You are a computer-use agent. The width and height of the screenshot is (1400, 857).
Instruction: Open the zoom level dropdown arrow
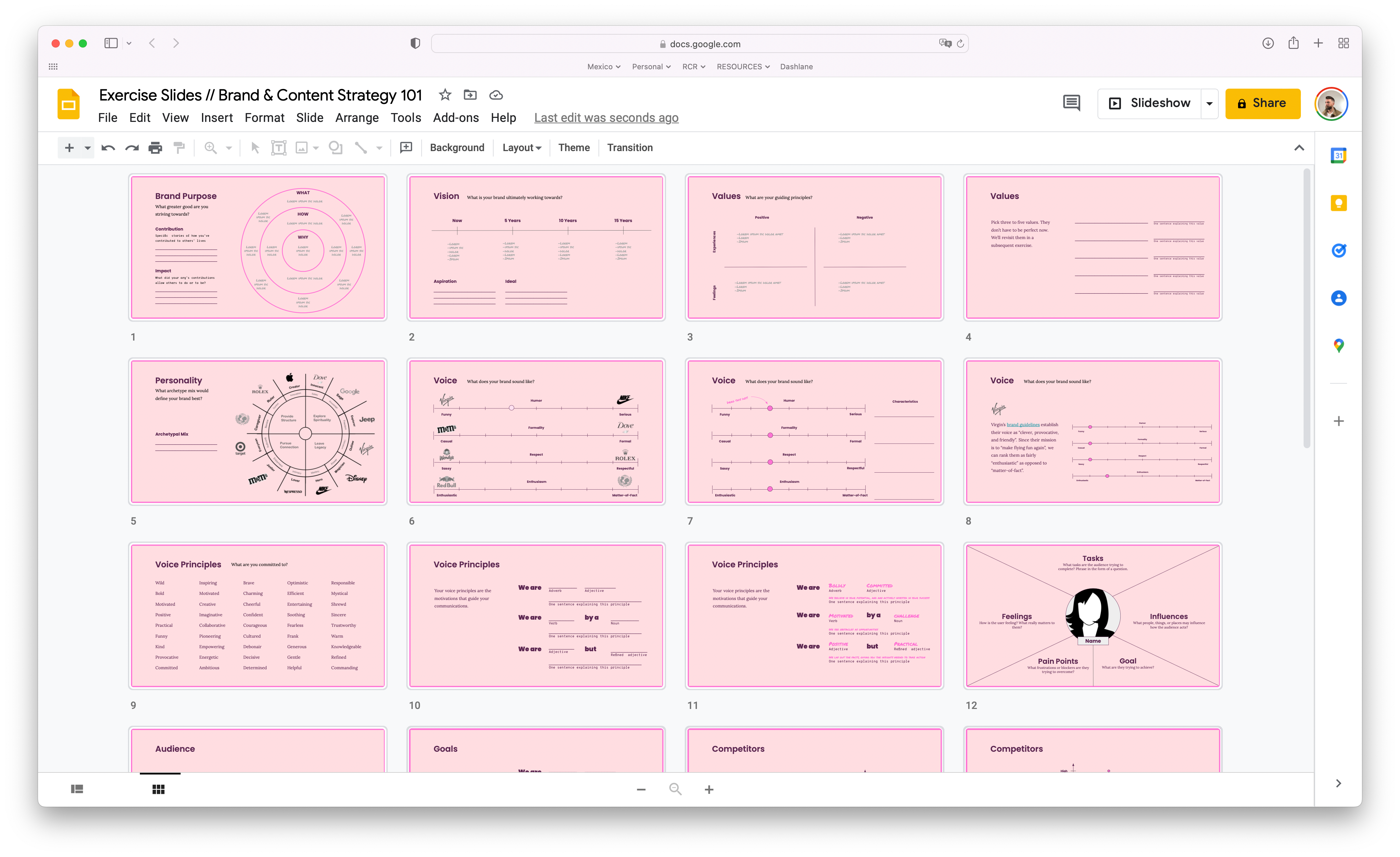[229, 148]
